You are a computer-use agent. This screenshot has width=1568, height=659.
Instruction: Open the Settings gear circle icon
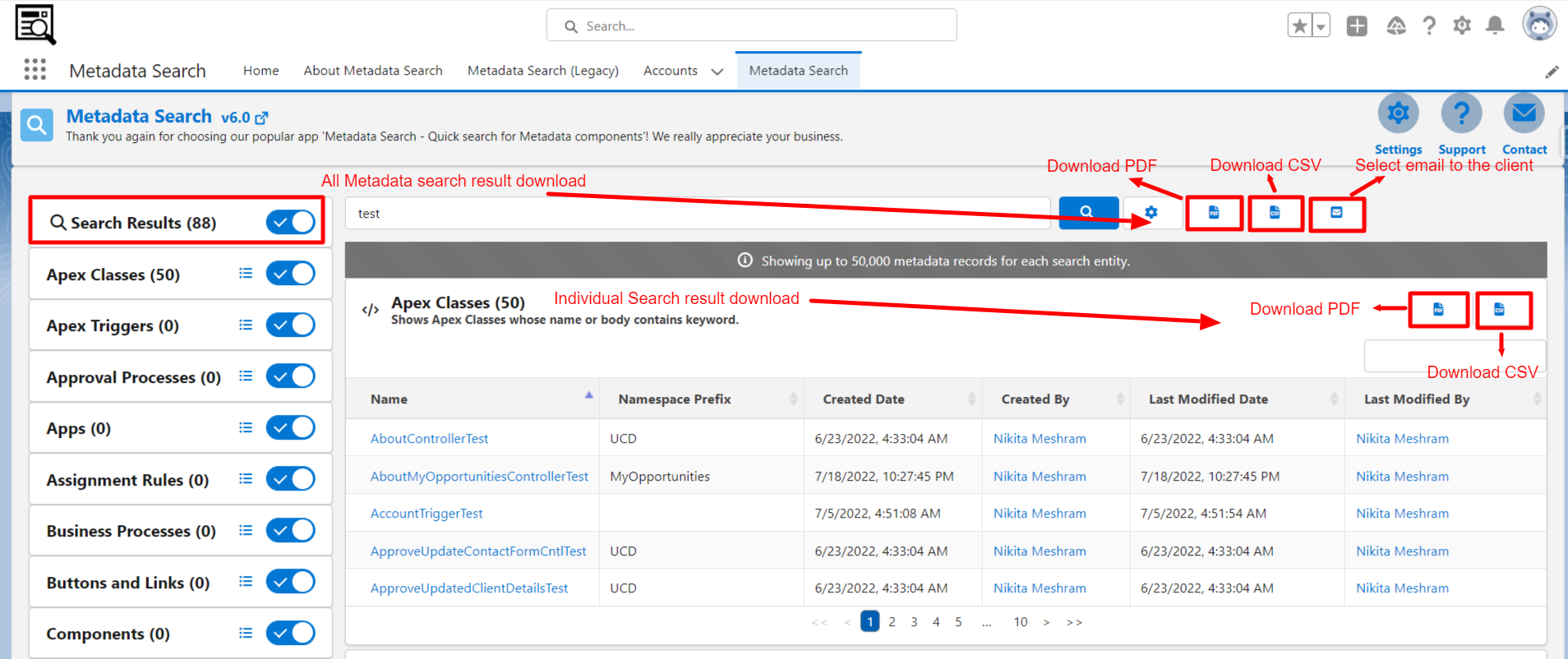1398,113
